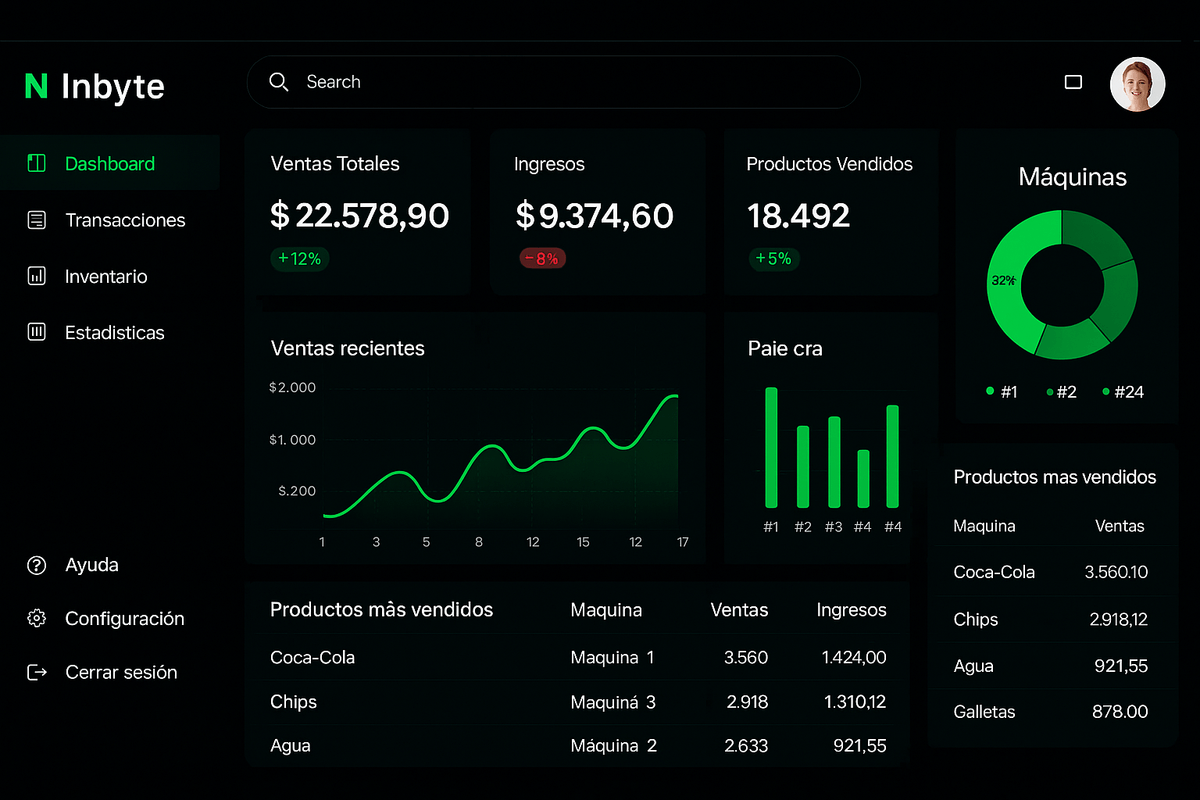This screenshot has height=800, width=1200.
Task: Select the Dashboard icon in the sidebar
Action: tap(37, 162)
